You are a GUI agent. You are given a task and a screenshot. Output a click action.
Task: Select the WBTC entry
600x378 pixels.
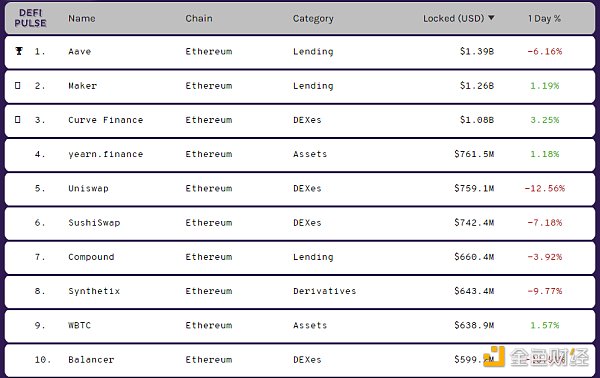(80, 325)
